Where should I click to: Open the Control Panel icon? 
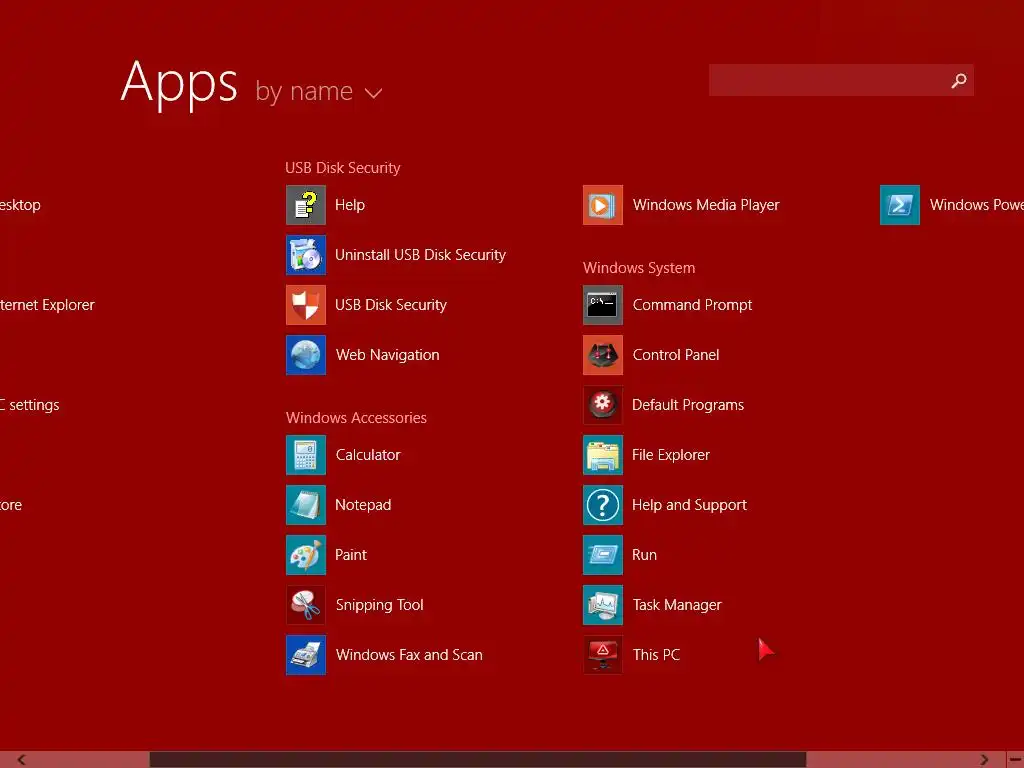(x=603, y=355)
